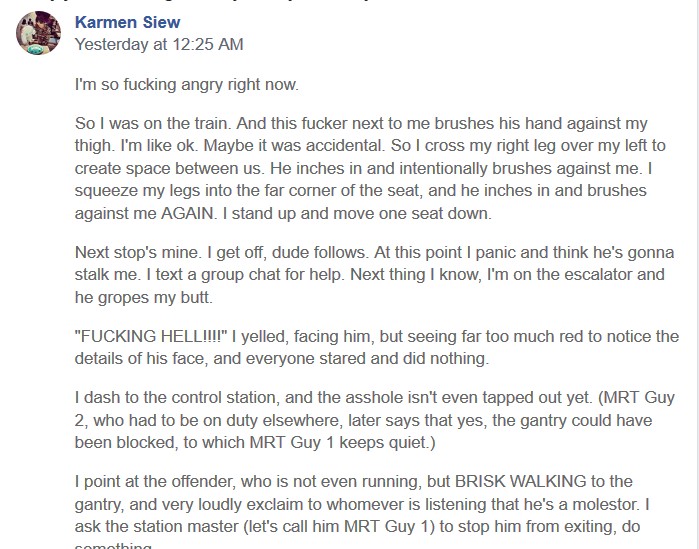Click the paragraph starting "So I was on the train"
The image size is (699, 549).
[370, 168]
